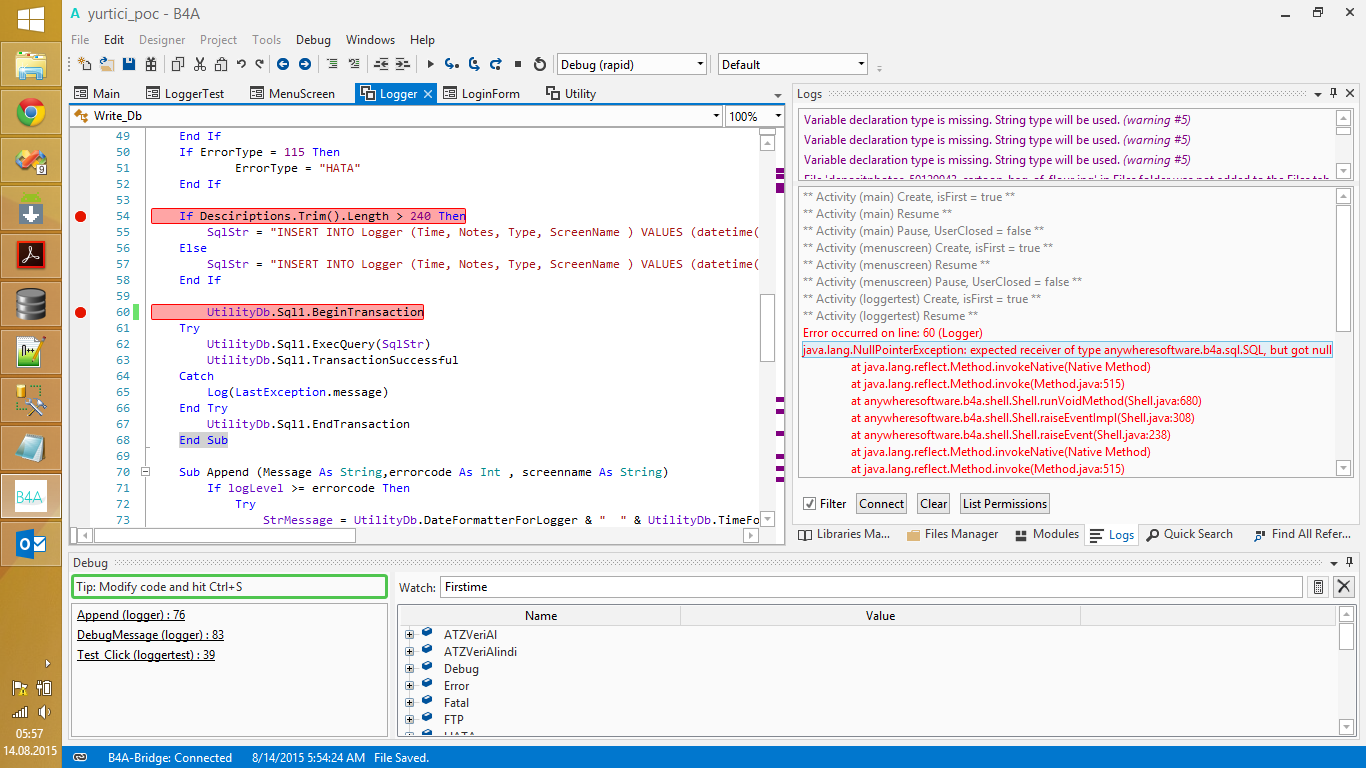Expand the ATZVeriAl tree node
1366x768 pixels.
pos(409,635)
